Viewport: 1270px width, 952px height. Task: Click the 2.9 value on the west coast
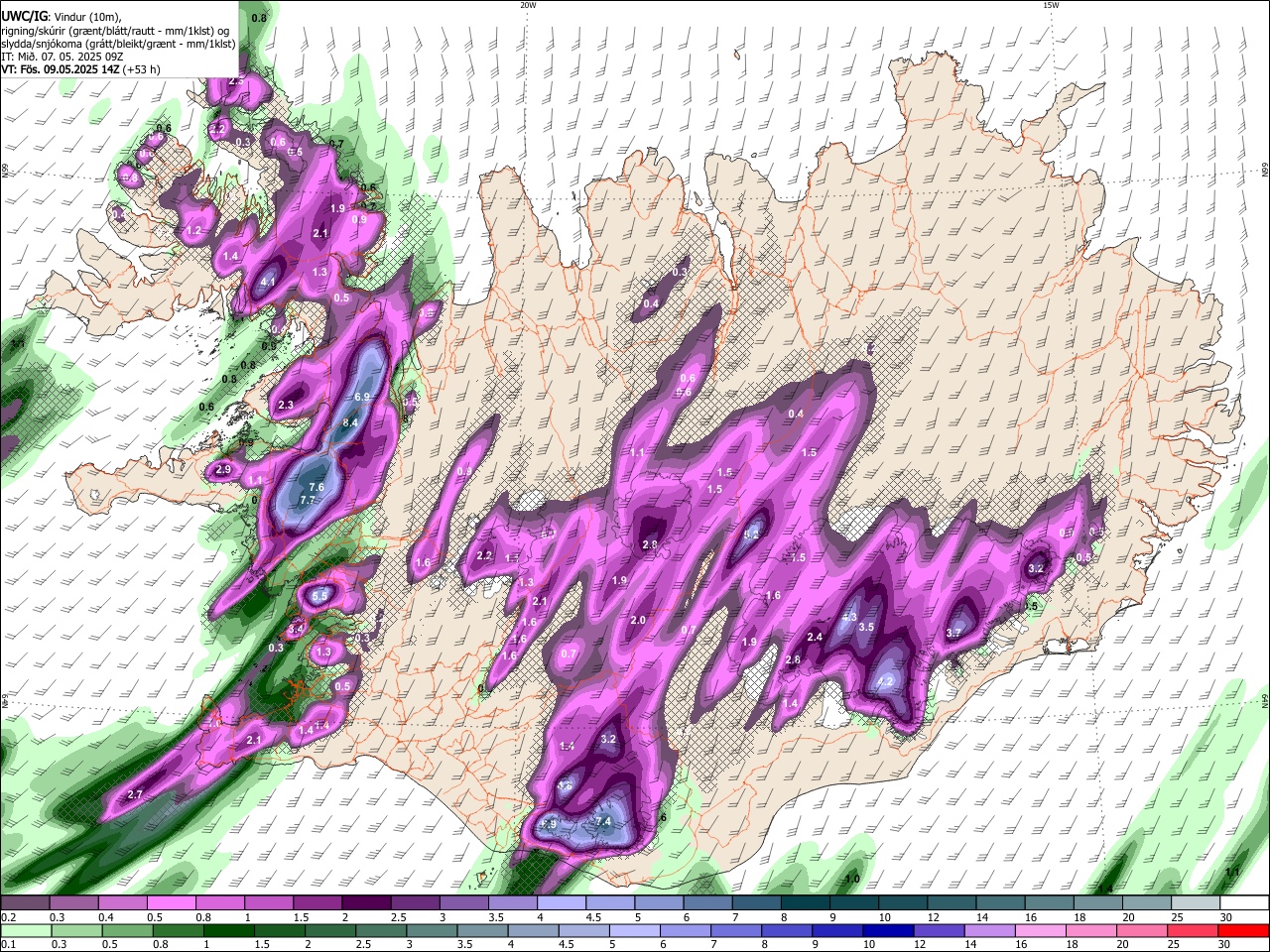[223, 470]
